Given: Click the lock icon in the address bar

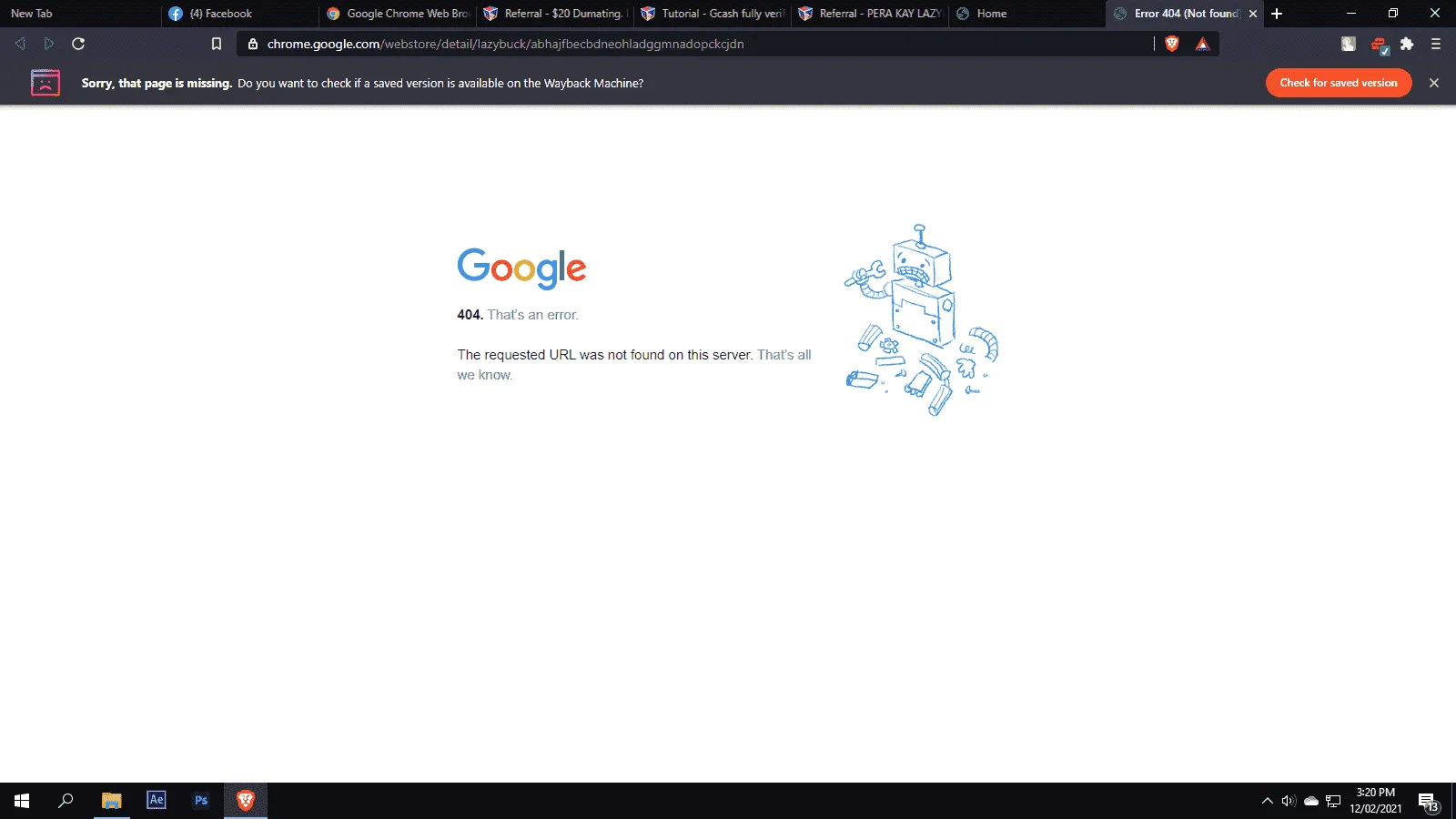Looking at the screenshot, I should [x=253, y=44].
